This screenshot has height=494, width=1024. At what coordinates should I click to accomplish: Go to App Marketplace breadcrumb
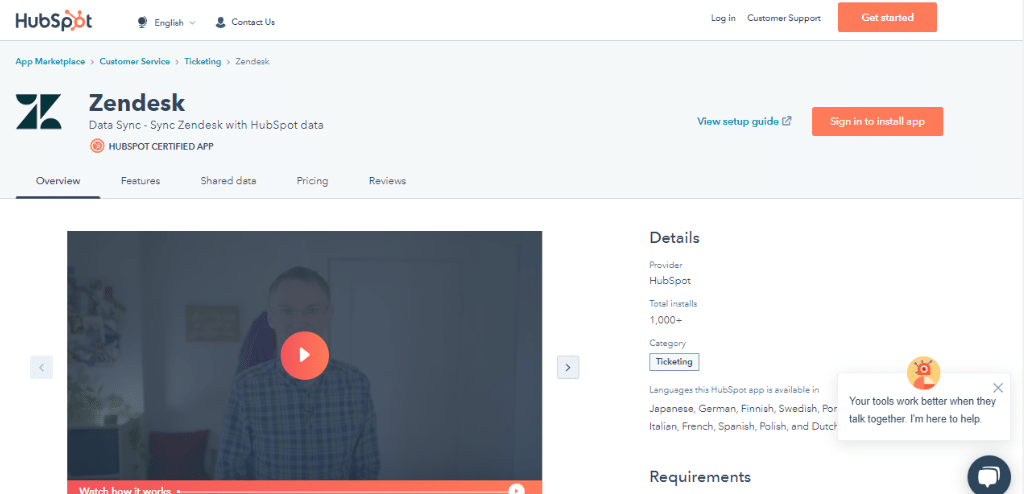click(50, 61)
